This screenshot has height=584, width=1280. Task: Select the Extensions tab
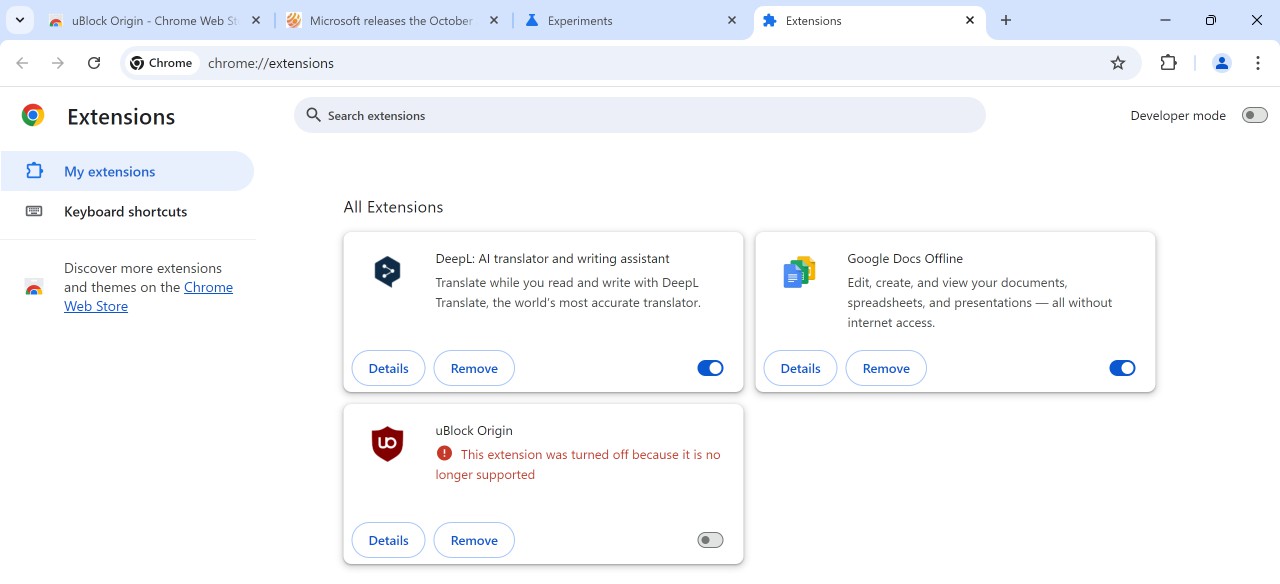click(868, 20)
